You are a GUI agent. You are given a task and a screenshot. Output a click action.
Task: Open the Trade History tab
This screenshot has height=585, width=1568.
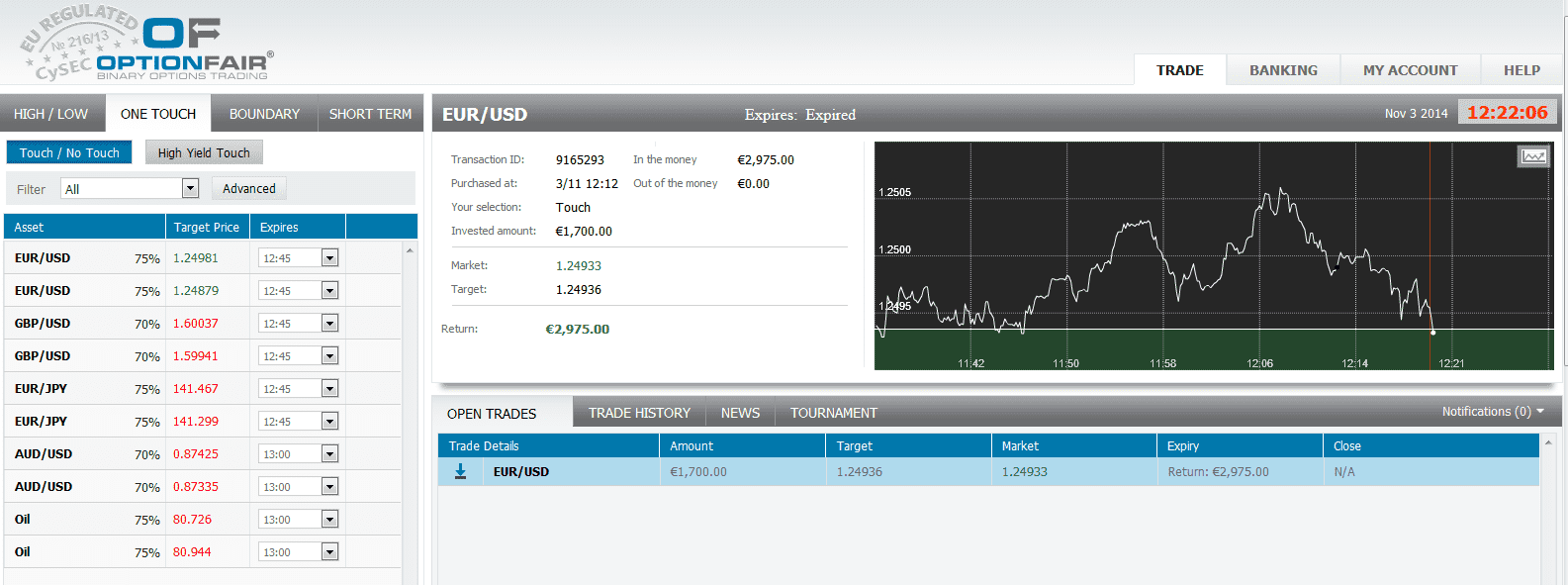tap(639, 413)
